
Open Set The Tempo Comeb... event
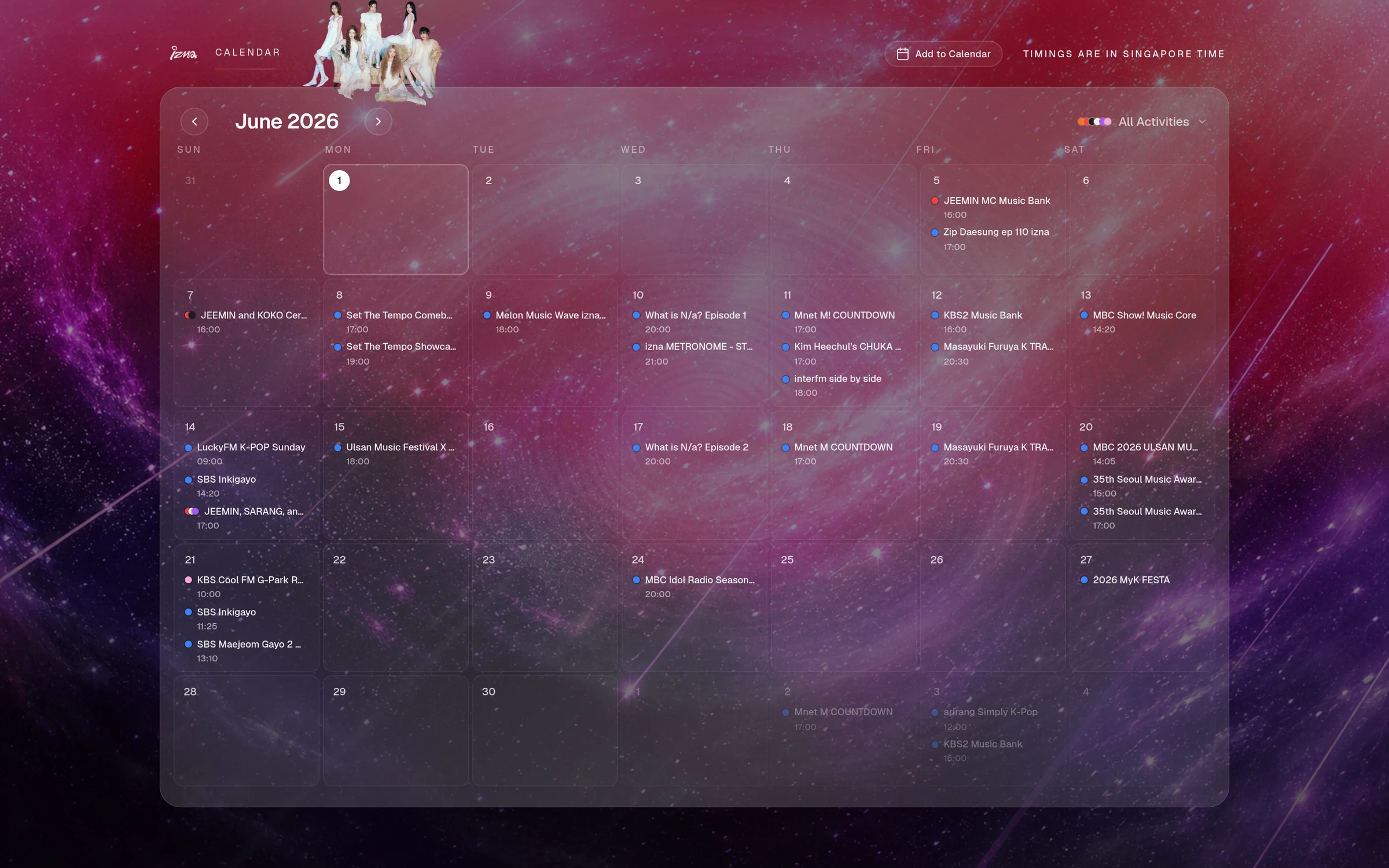[395, 322]
